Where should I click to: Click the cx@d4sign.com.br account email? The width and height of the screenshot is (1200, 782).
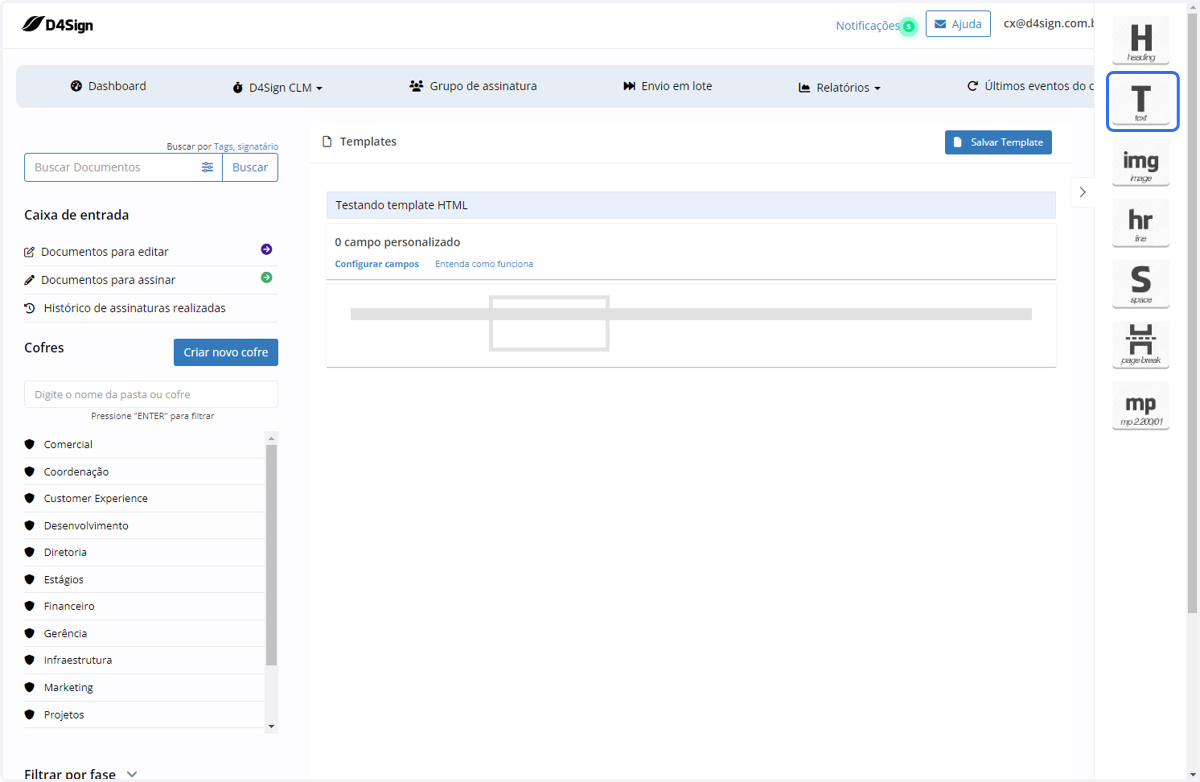pyautogui.click(x=1048, y=23)
